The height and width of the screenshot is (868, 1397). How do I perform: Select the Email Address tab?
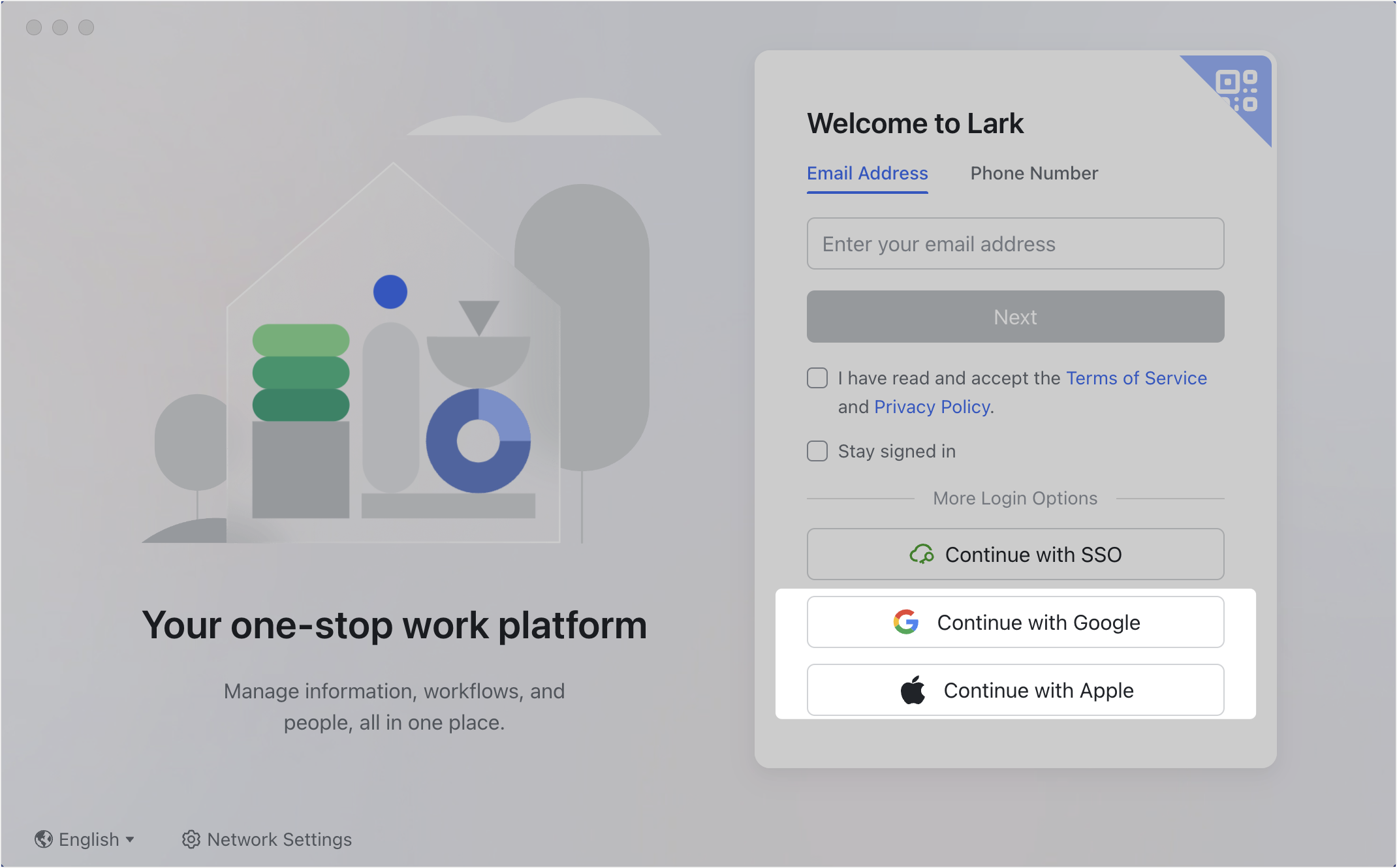867,173
